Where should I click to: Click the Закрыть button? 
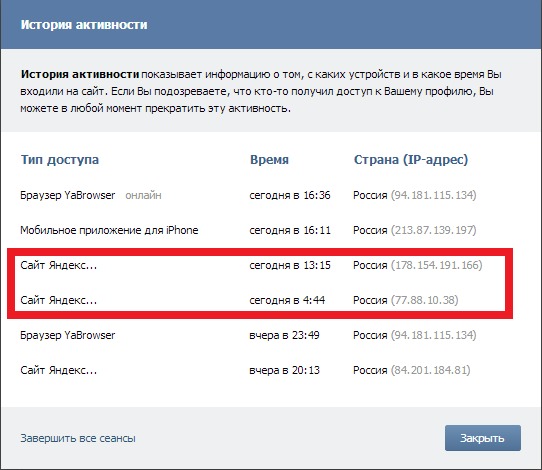[483, 438]
